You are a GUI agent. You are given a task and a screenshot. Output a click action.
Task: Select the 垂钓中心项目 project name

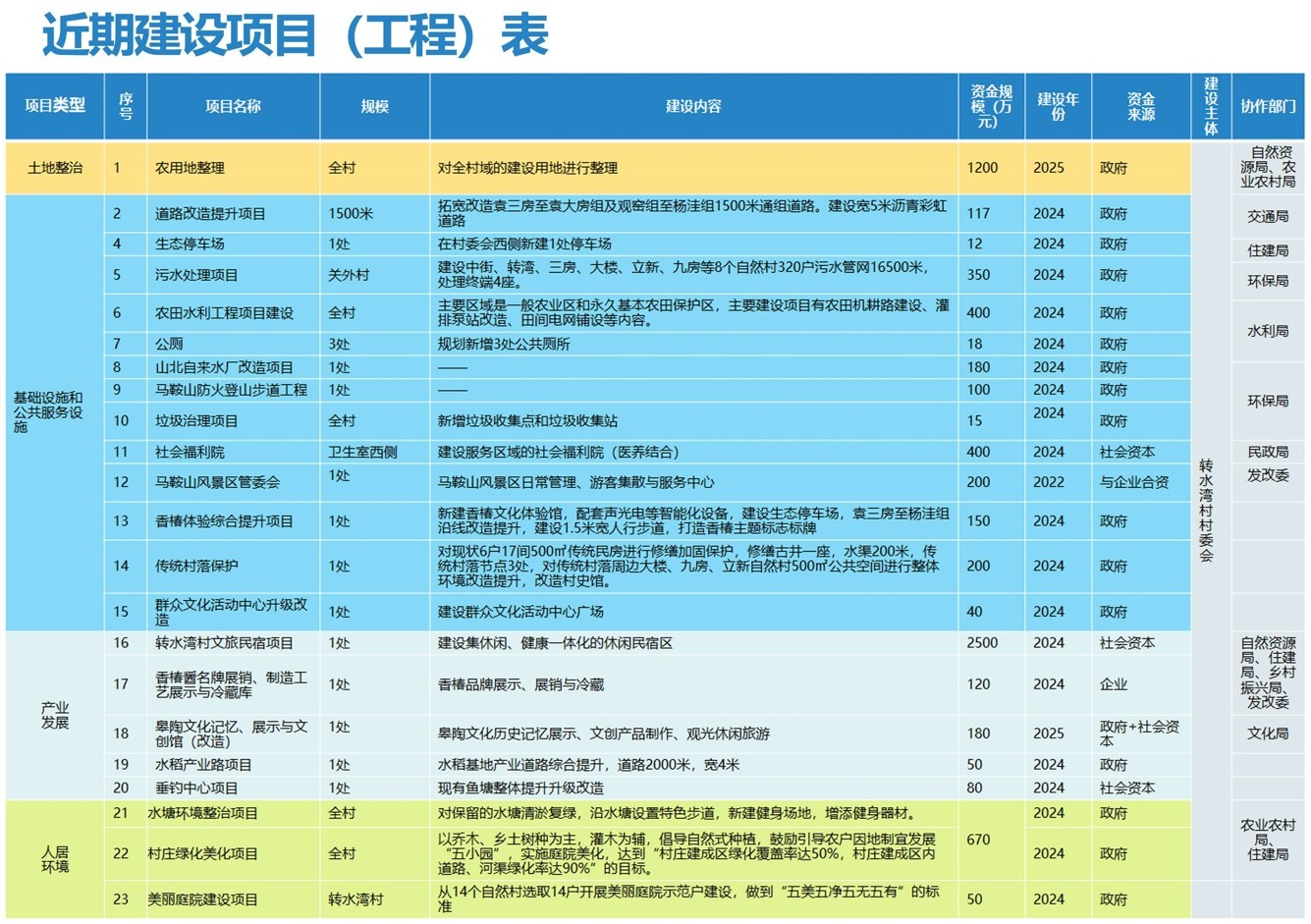pyautogui.click(x=196, y=788)
